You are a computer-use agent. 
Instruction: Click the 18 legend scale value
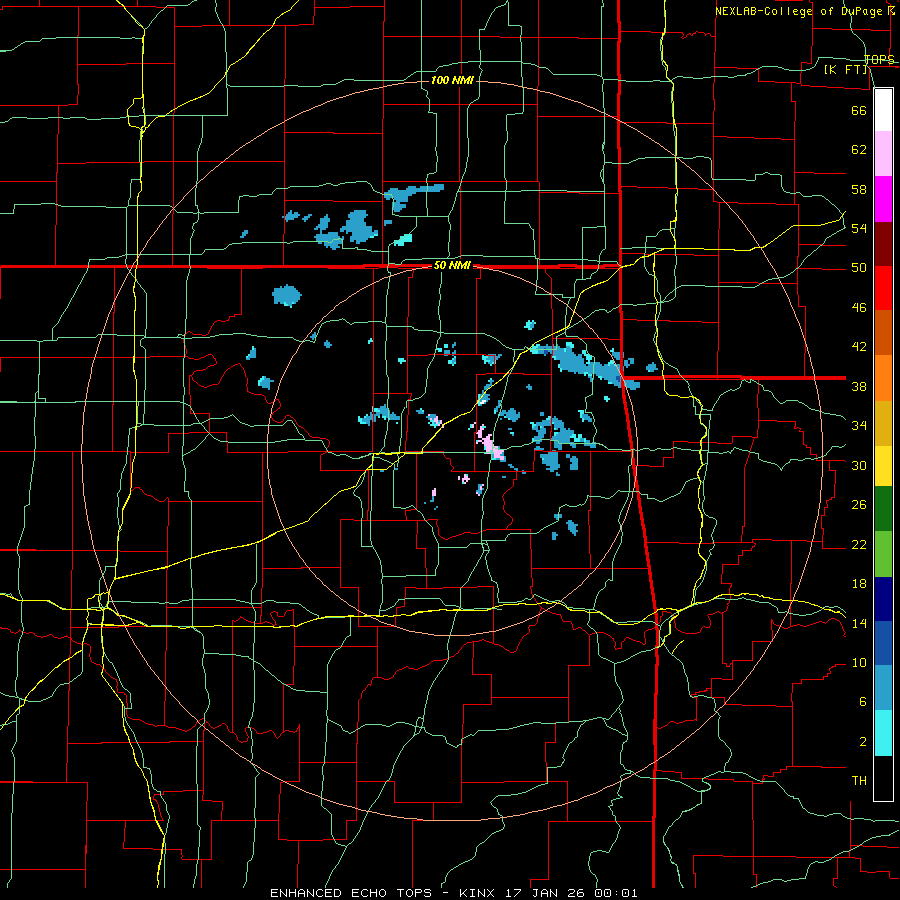pyautogui.click(x=859, y=584)
